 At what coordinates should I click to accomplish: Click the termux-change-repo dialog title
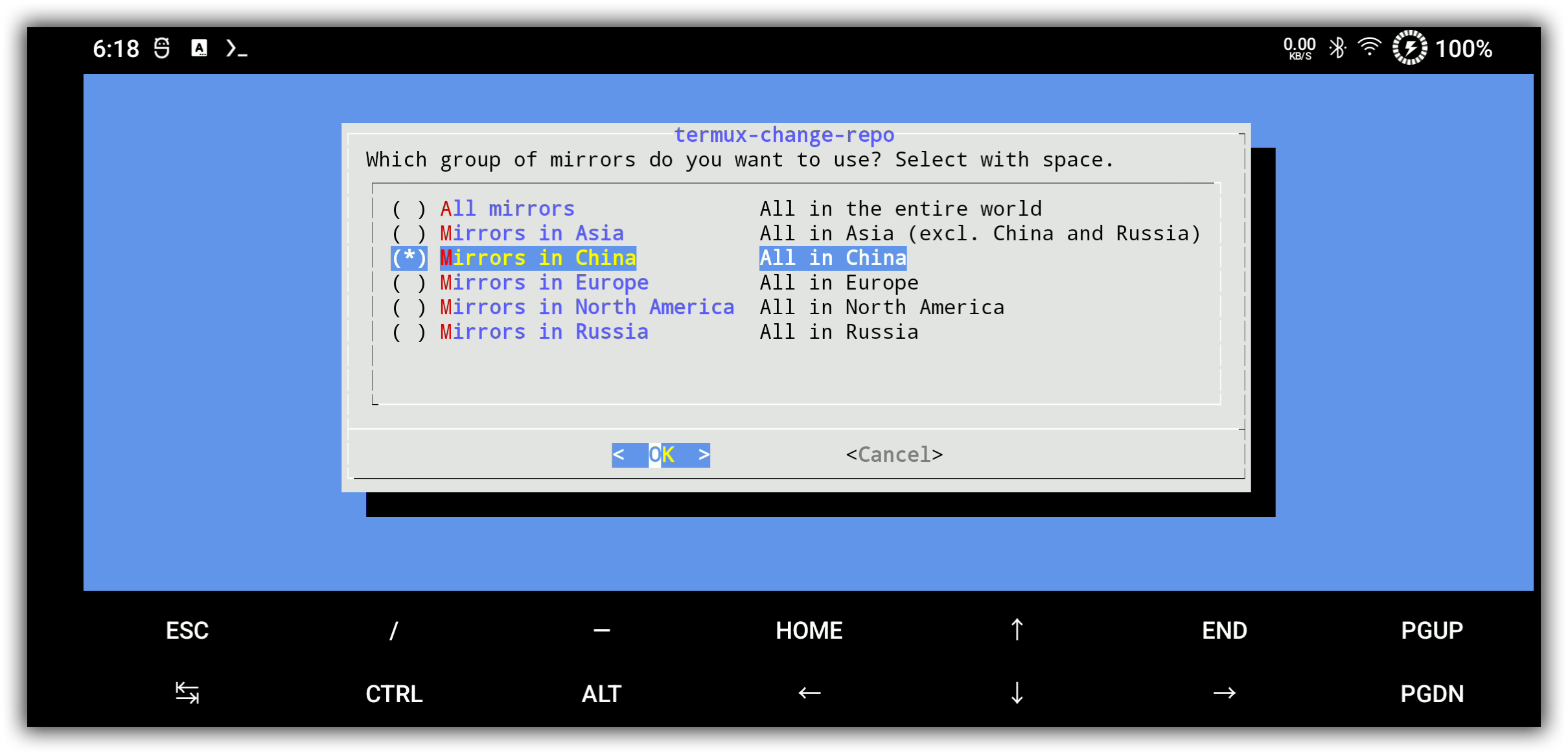pos(784,135)
